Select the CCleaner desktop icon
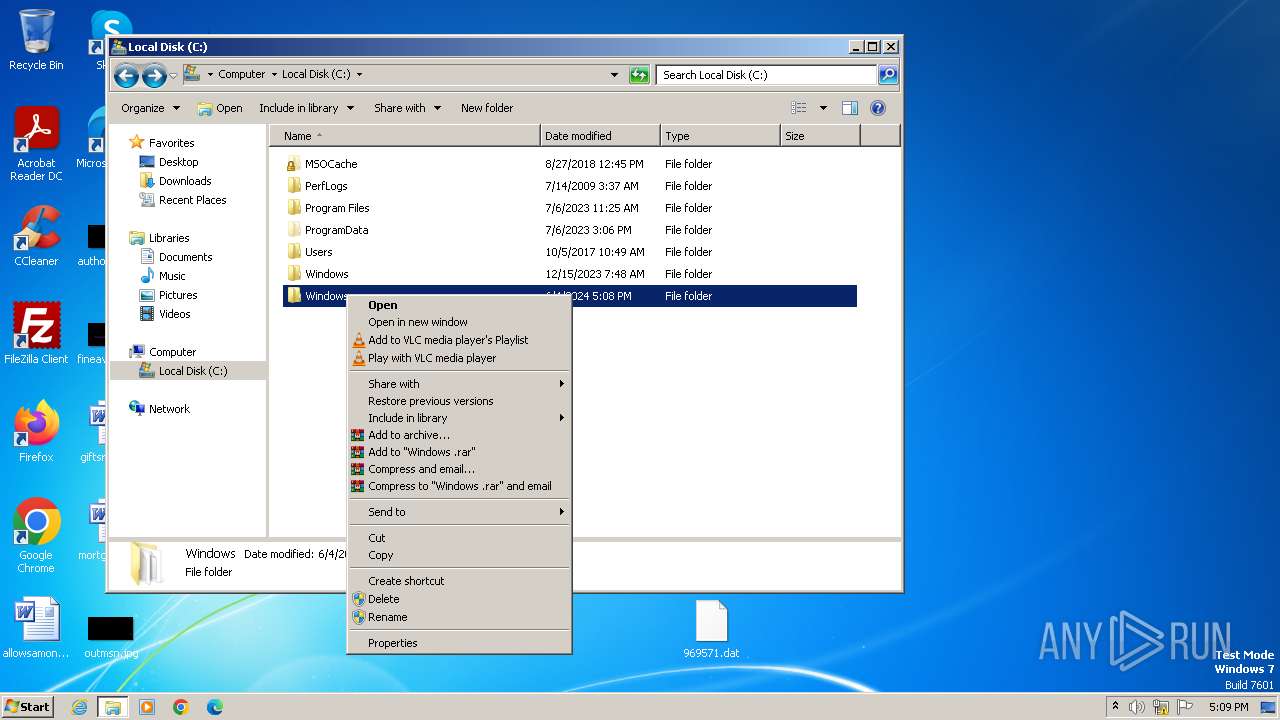 [36, 236]
